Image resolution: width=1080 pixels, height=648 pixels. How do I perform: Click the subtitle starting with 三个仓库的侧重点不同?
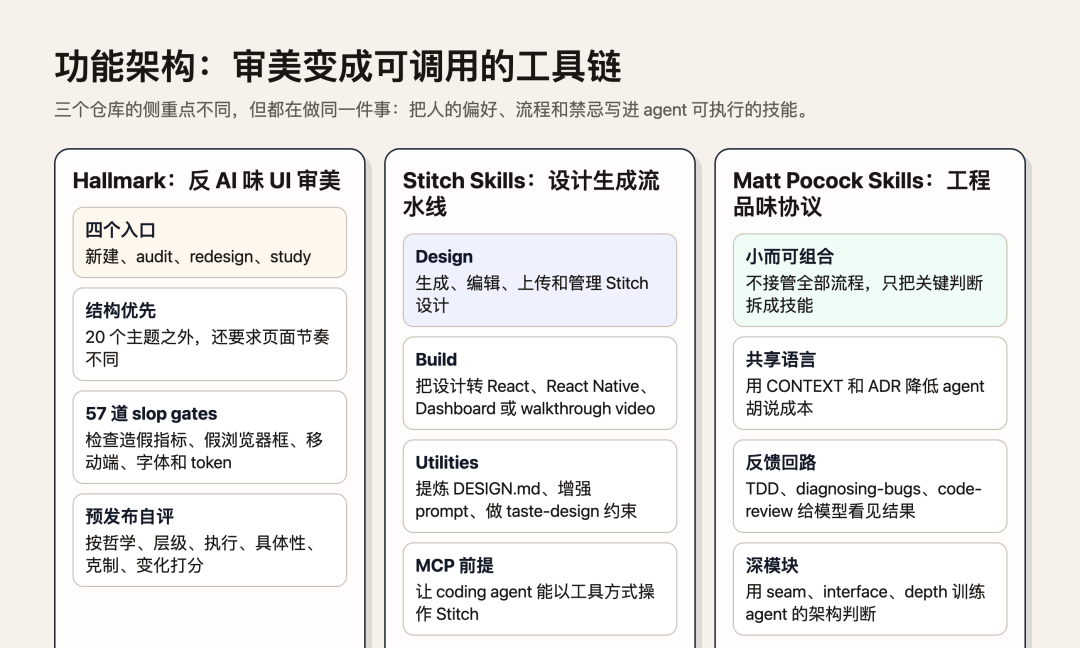(432, 109)
